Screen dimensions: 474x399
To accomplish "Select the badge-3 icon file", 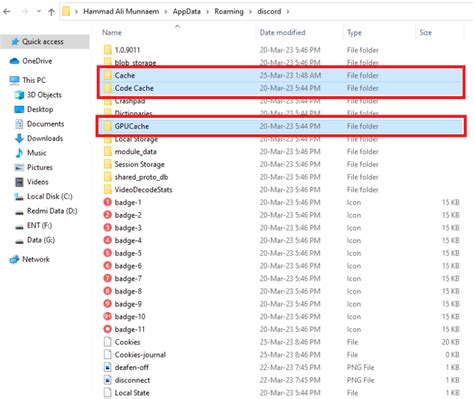I will coord(107,228).
